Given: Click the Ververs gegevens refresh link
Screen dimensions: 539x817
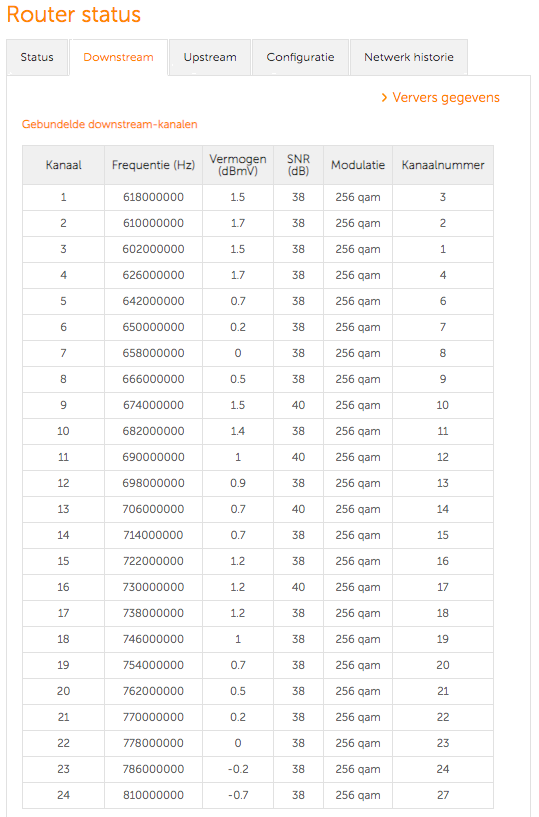Looking at the screenshot, I should click(440, 98).
